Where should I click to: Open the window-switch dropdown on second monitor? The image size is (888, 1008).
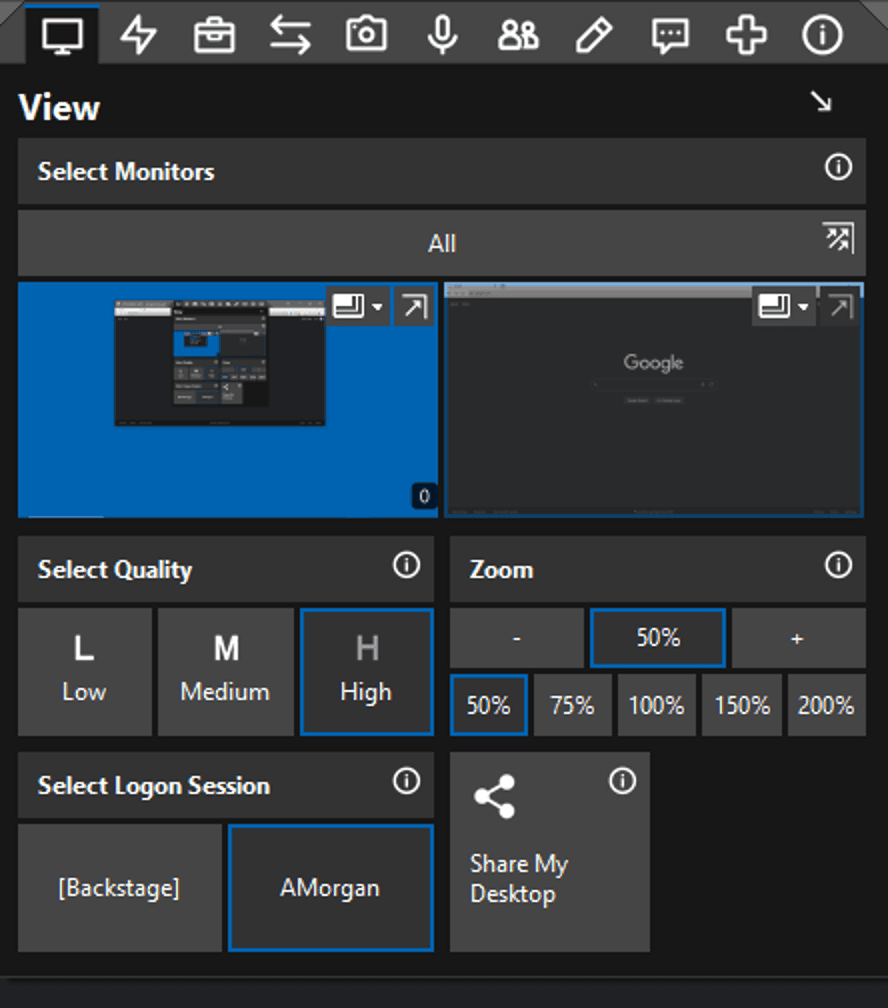(782, 306)
